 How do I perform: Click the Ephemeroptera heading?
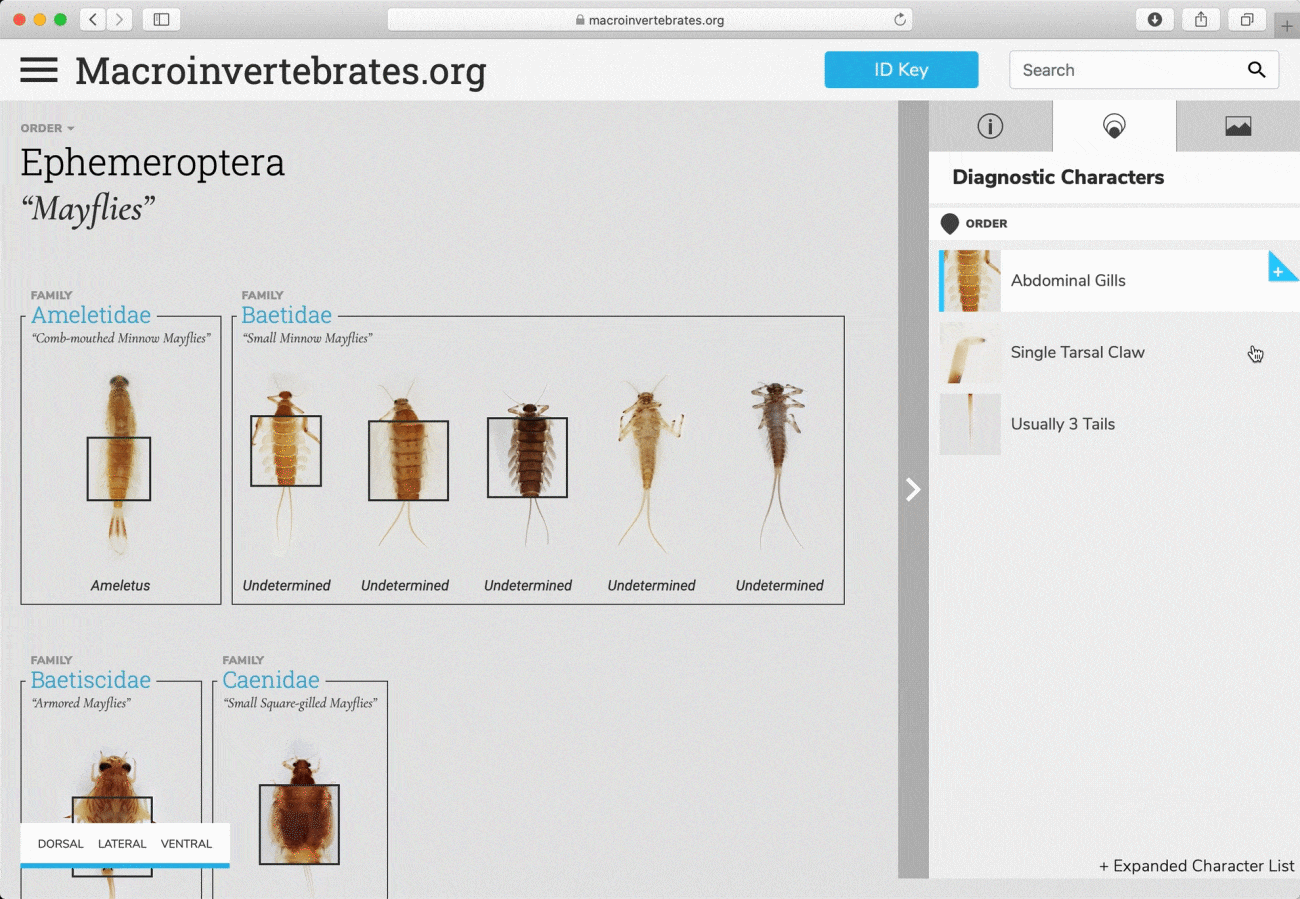click(153, 162)
